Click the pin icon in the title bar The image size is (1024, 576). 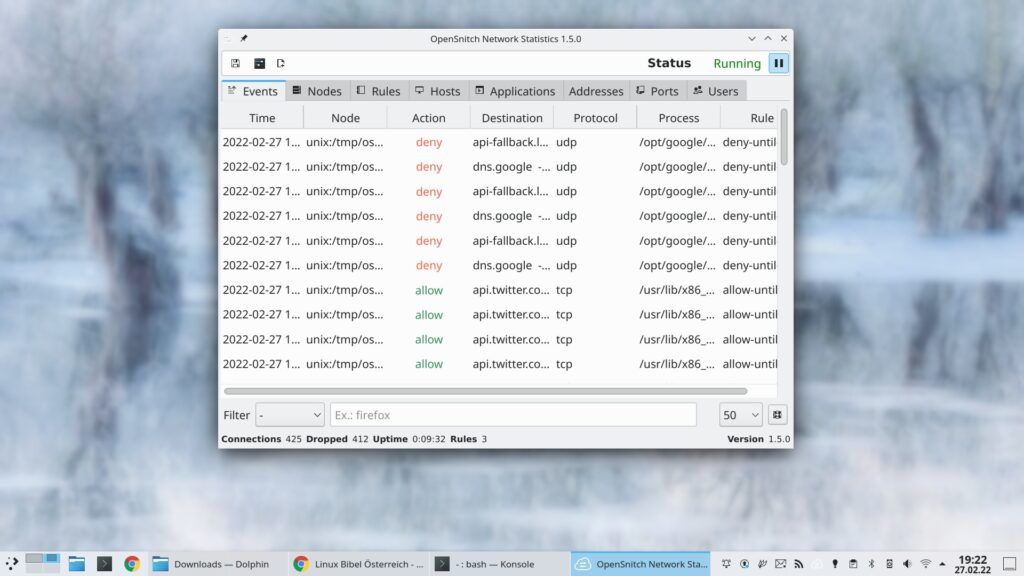click(x=244, y=39)
